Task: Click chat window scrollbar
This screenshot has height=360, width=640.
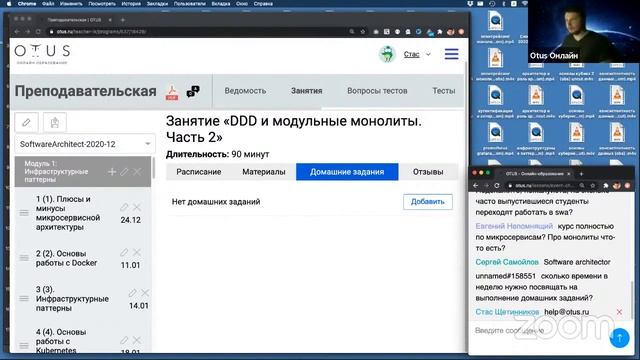Action: tap(632, 299)
